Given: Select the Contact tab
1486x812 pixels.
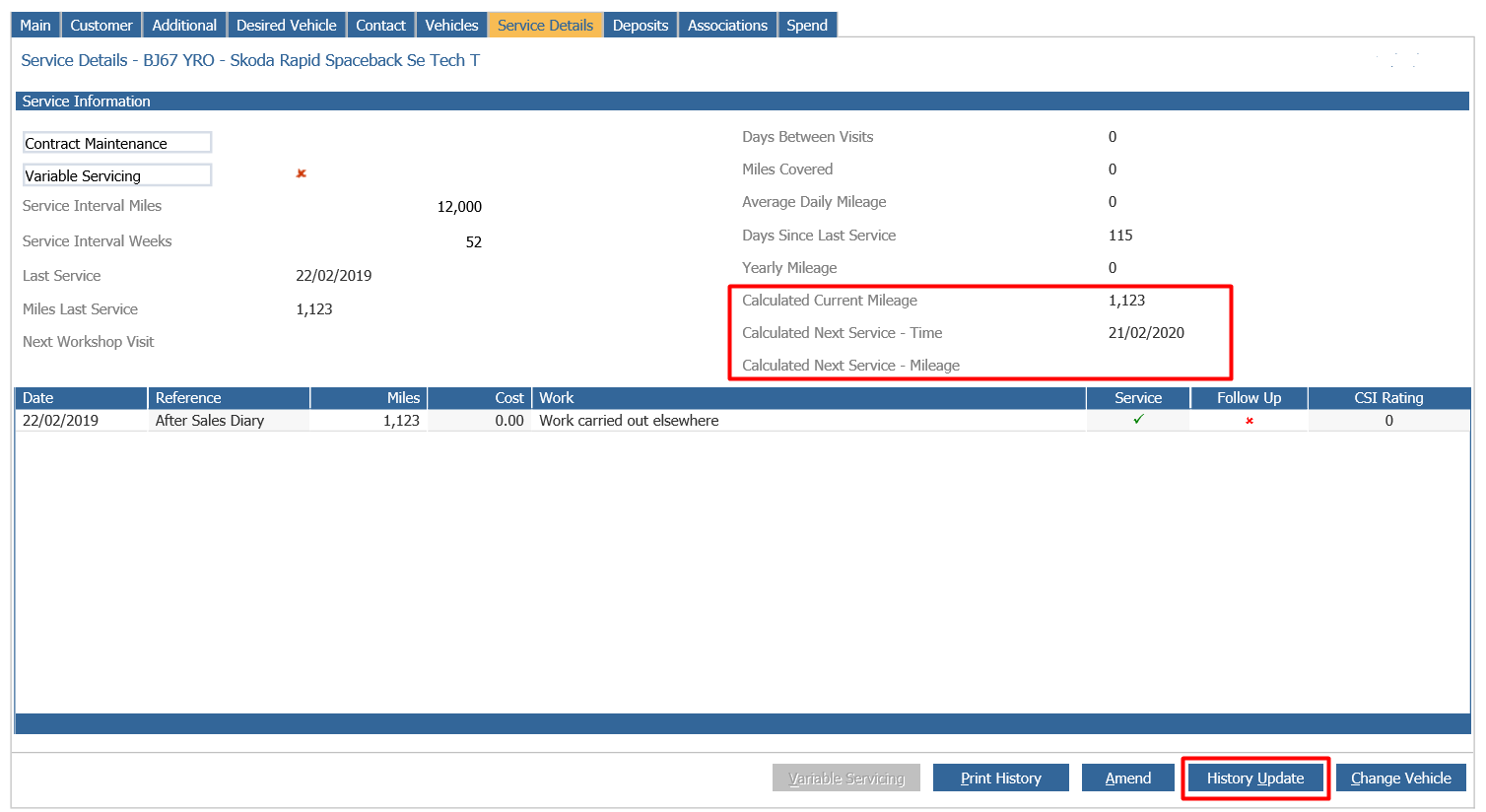Looking at the screenshot, I should click(x=381, y=25).
